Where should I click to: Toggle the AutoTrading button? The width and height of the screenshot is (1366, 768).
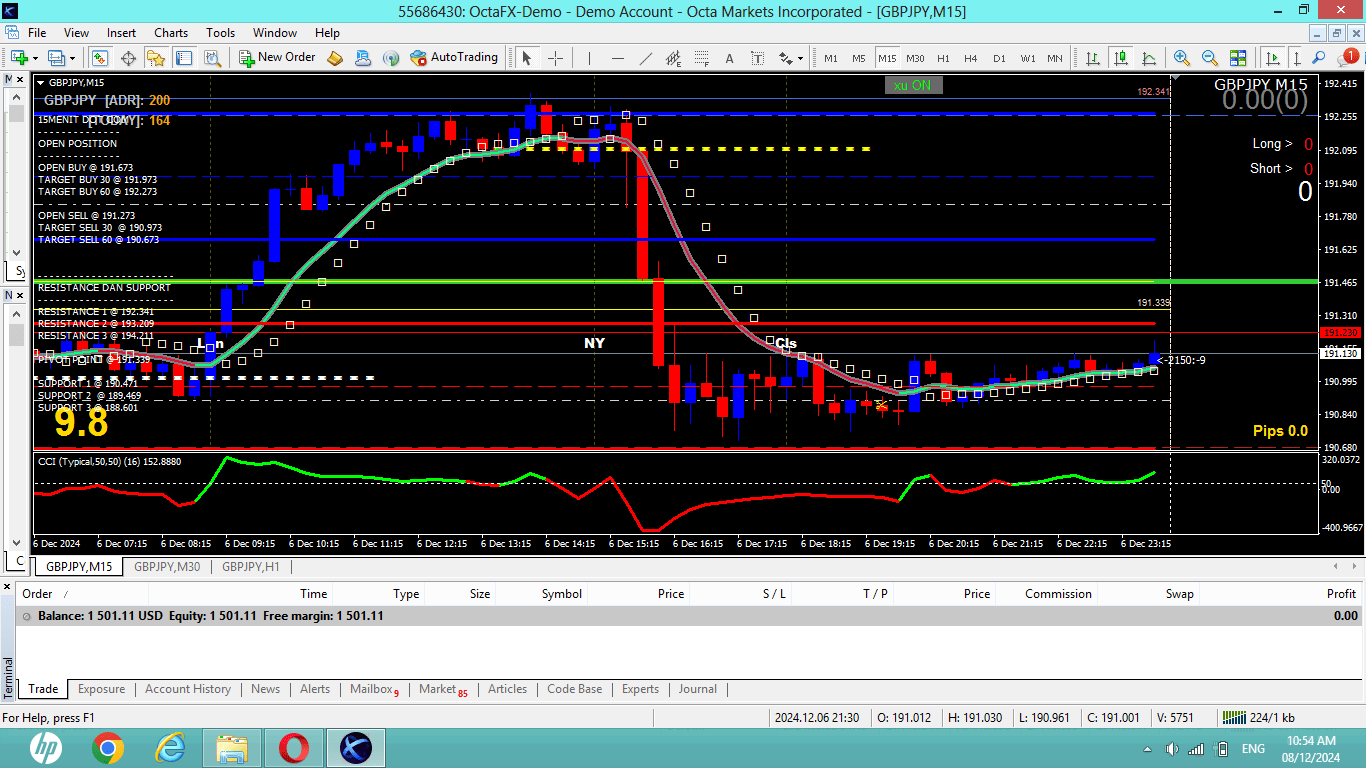[454, 58]
